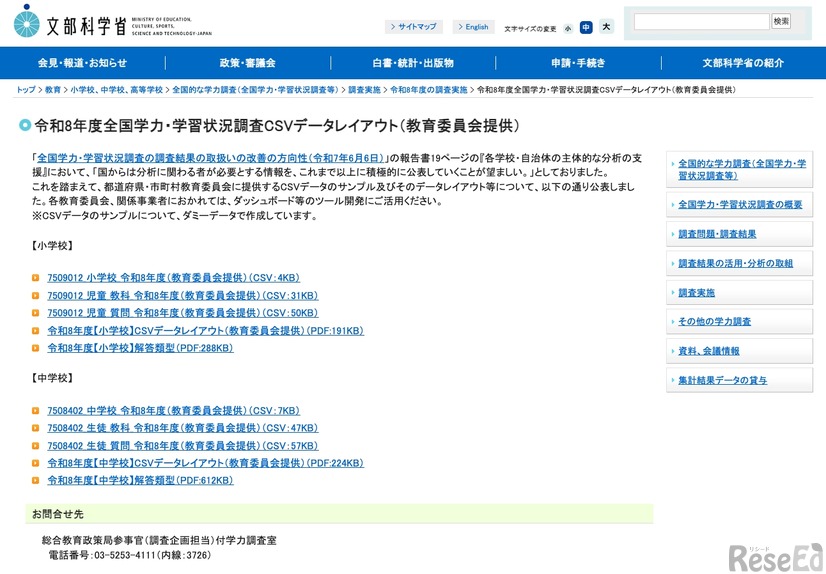Image resolution: width=826 pixels, height=574 pixels.
Task: Set font size to medium (中)
Action: point(586,27)
